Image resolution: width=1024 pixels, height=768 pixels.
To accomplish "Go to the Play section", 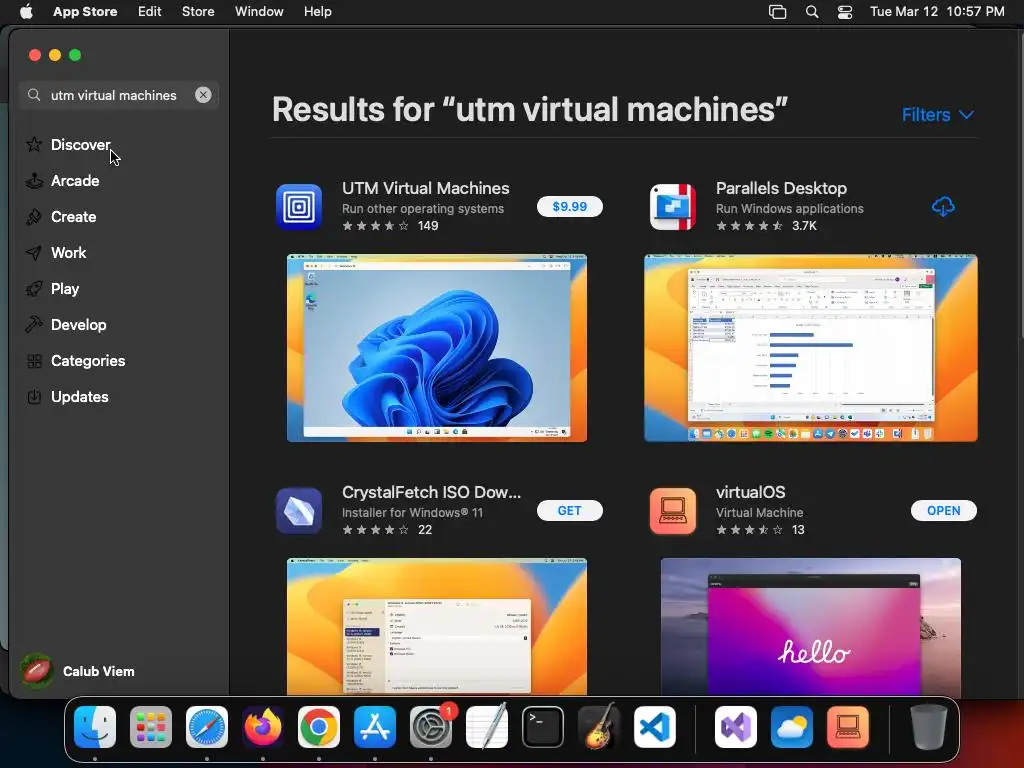I will 65,289.
